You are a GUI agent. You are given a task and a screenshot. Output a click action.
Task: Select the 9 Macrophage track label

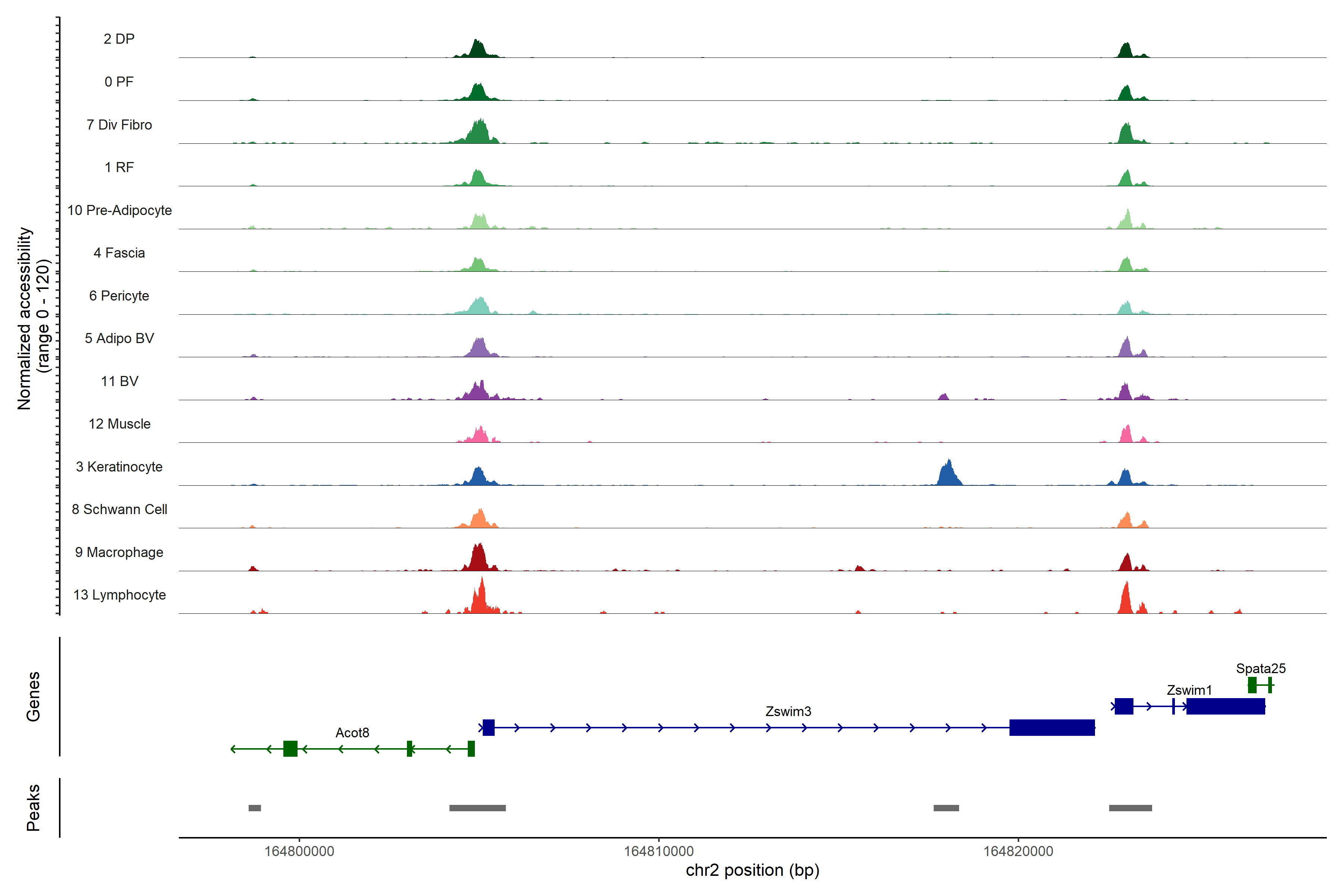(119, 552)
